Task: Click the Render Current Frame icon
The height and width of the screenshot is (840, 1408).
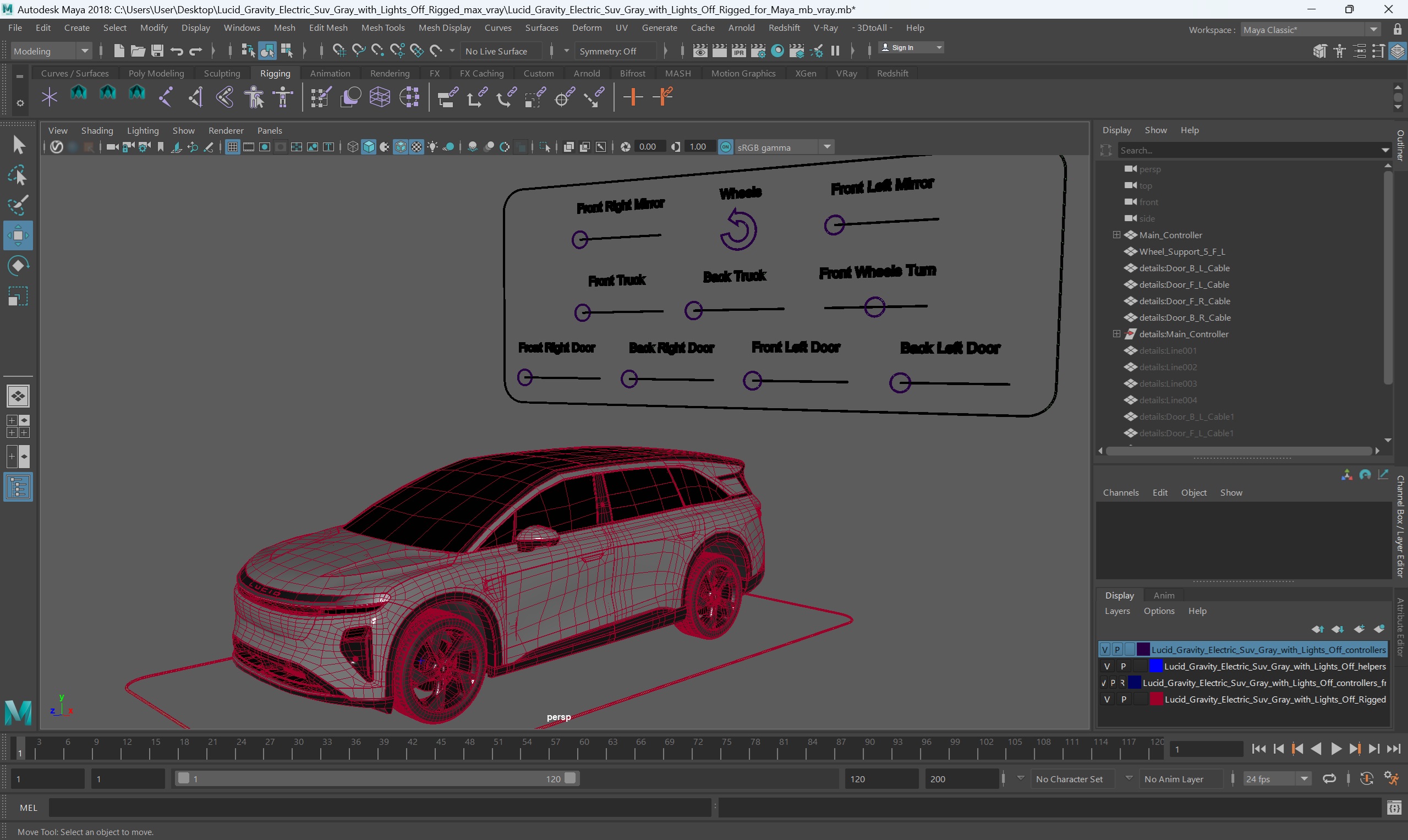Action: point(720,51)
